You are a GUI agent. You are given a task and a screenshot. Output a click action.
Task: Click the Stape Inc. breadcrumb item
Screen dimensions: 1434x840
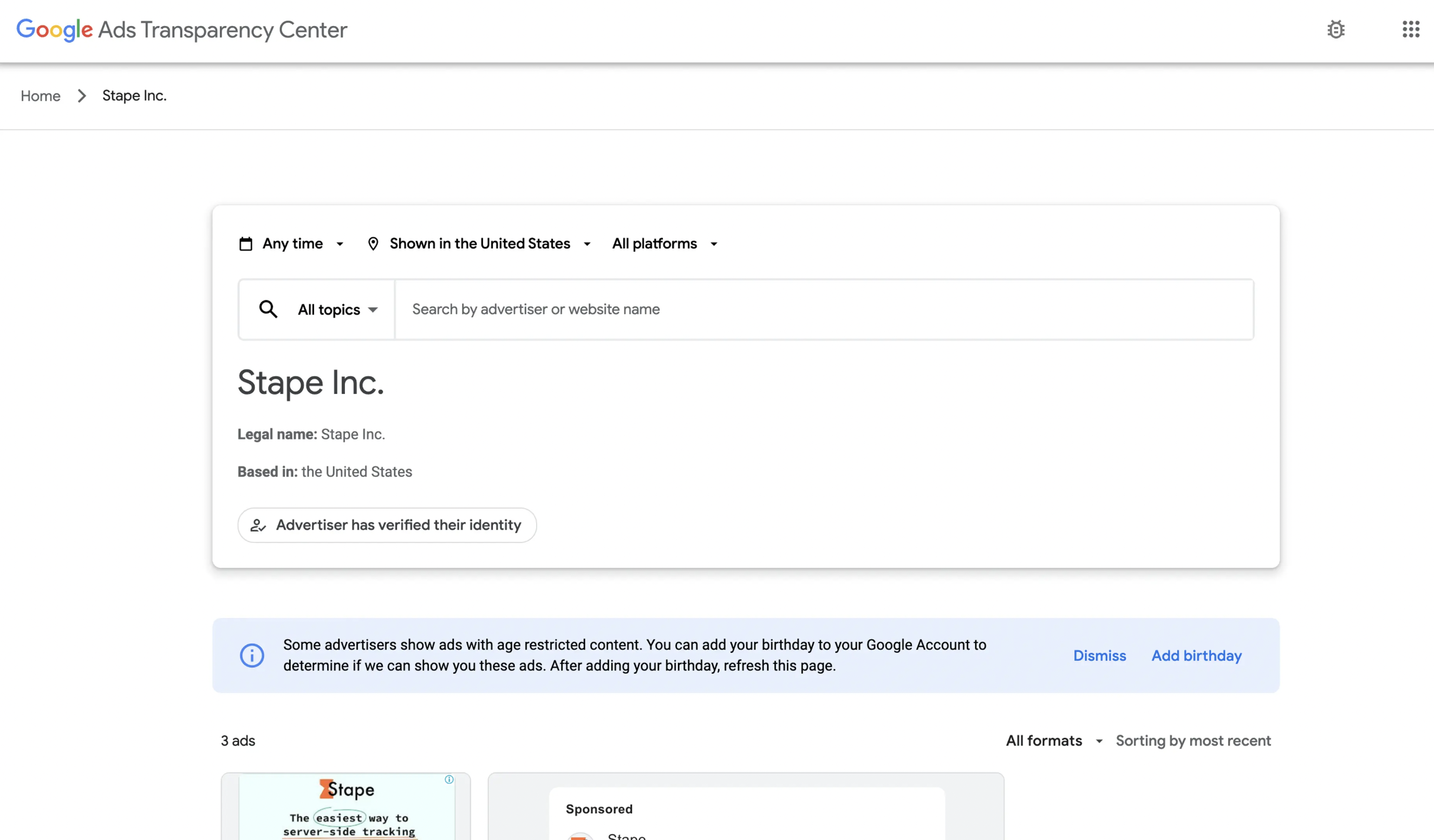click(134, 95)
